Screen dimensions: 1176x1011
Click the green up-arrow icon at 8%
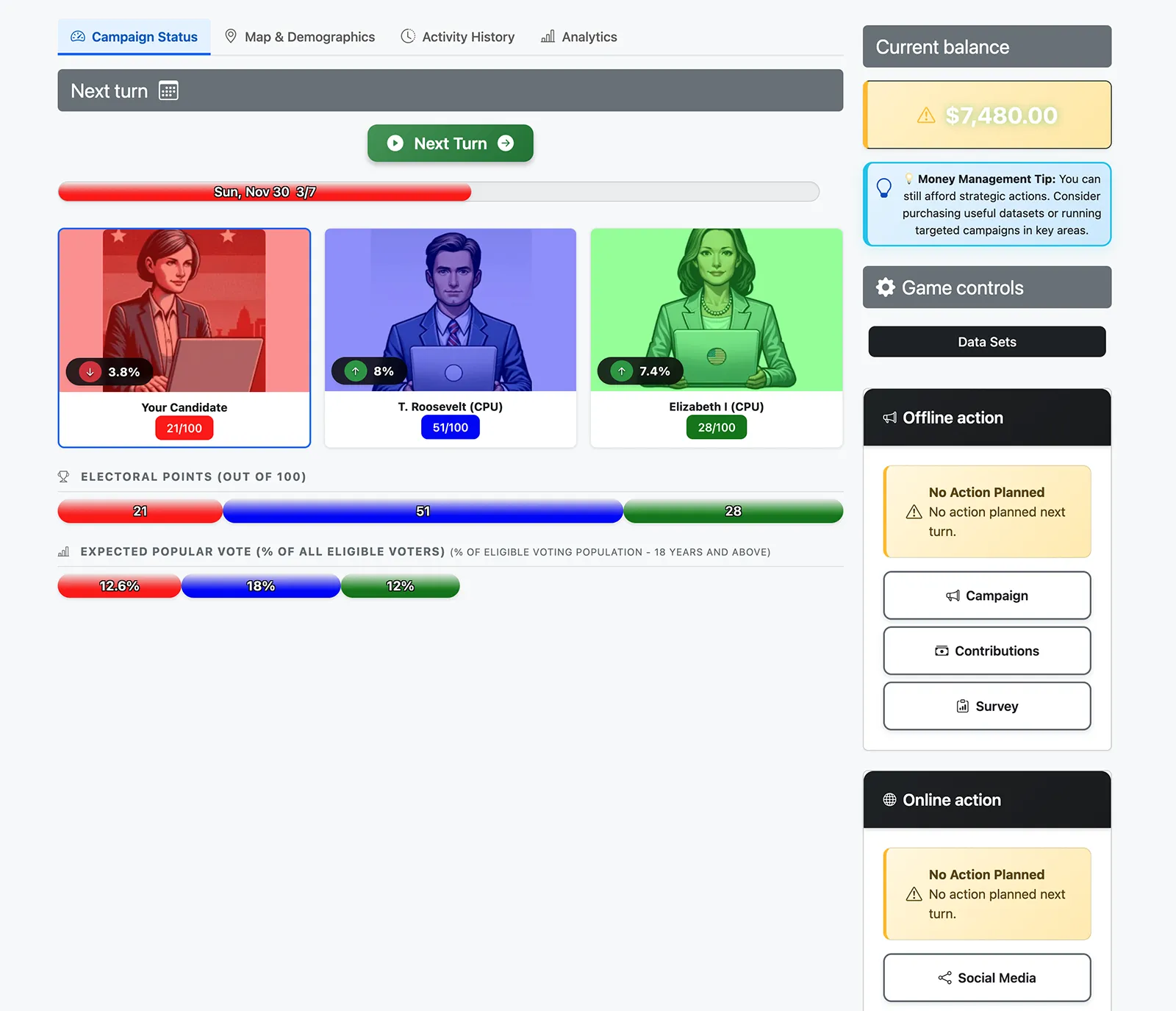356,371
